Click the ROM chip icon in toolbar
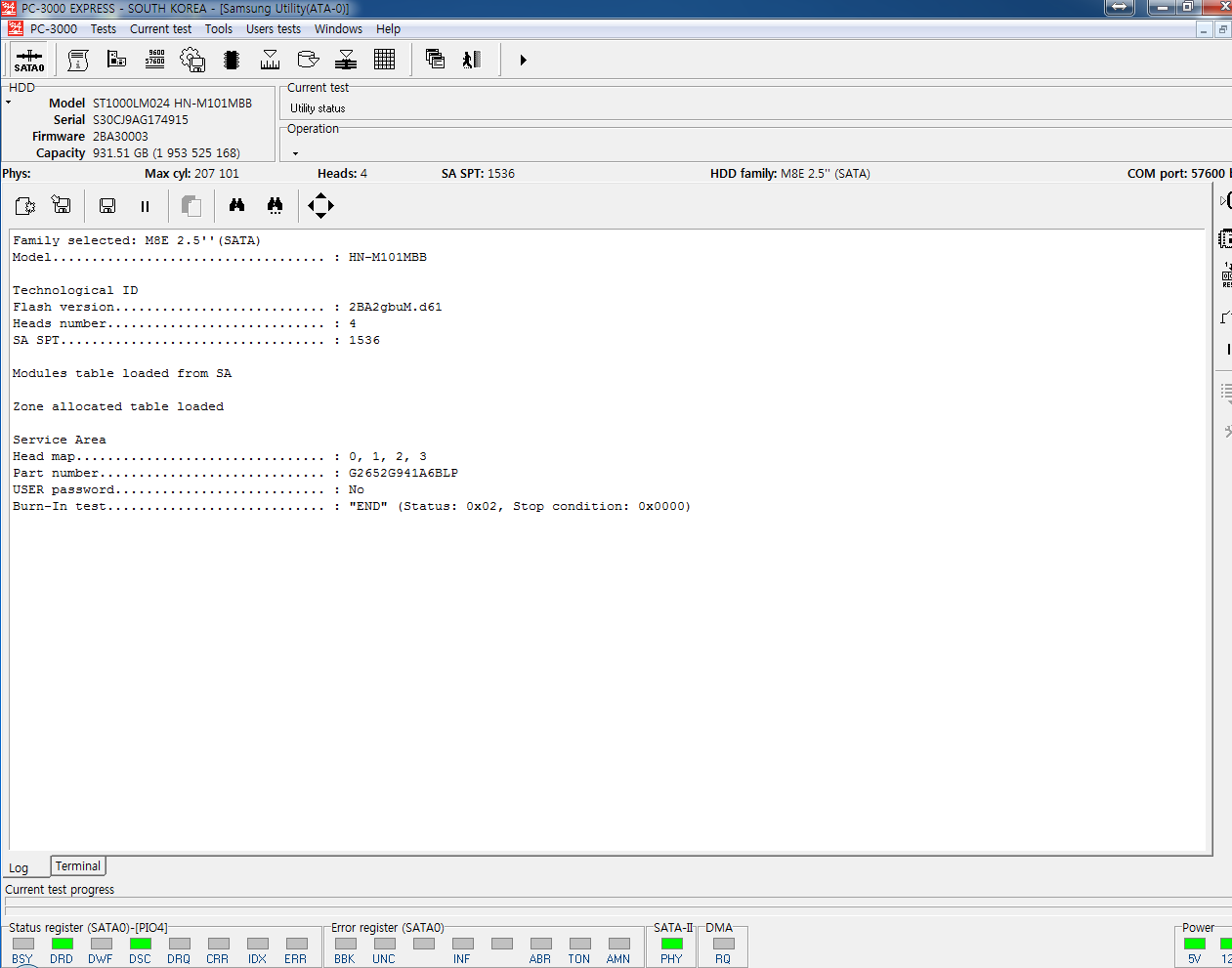1232x968 pixels. point(232,61)
